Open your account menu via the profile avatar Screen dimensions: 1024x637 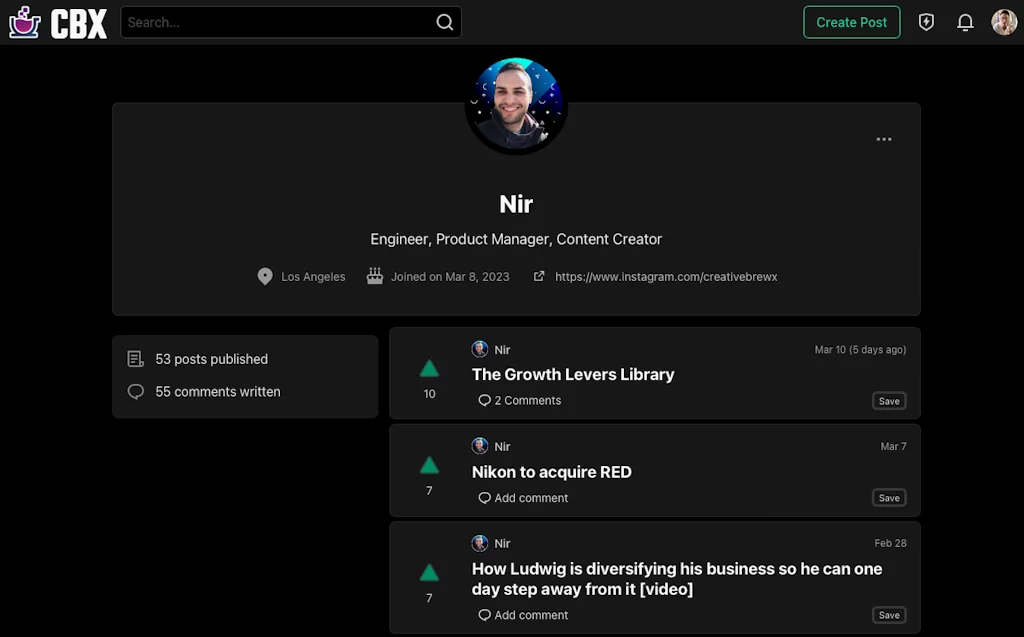(1003, 22)
